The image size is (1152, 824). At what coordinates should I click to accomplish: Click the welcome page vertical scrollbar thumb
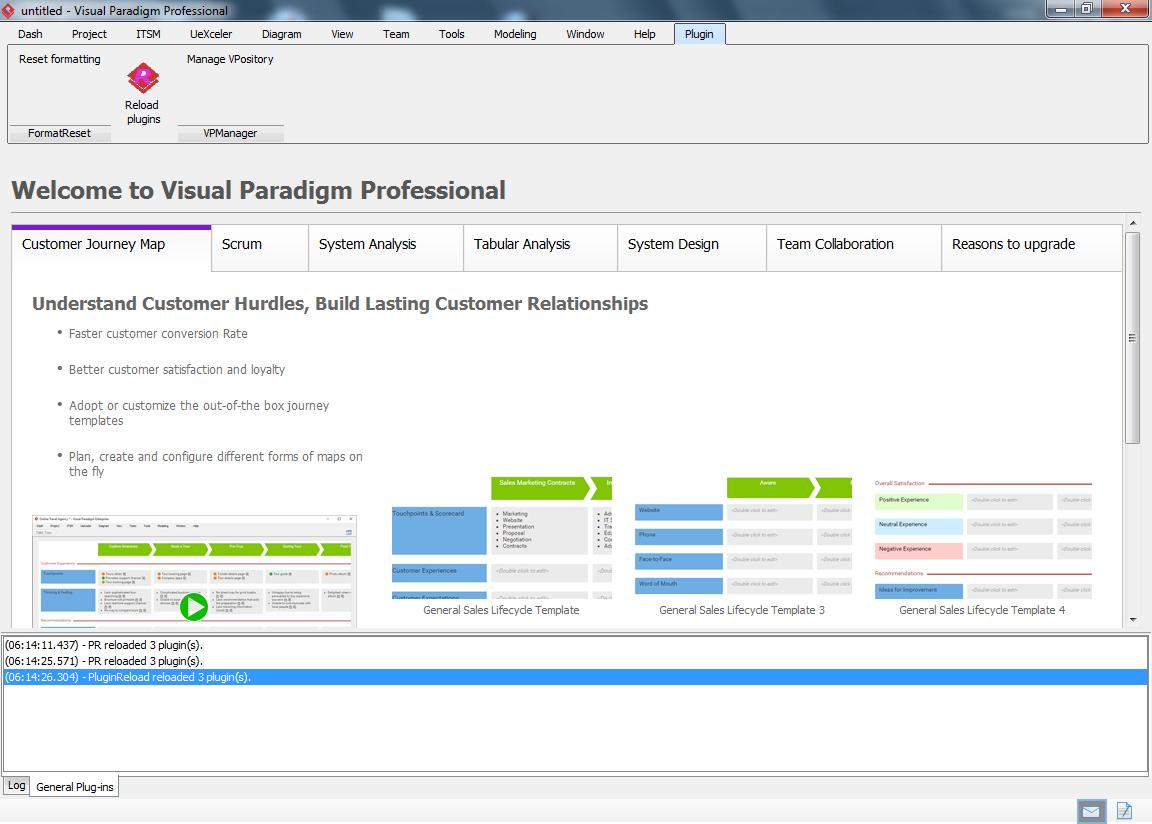1132,338
